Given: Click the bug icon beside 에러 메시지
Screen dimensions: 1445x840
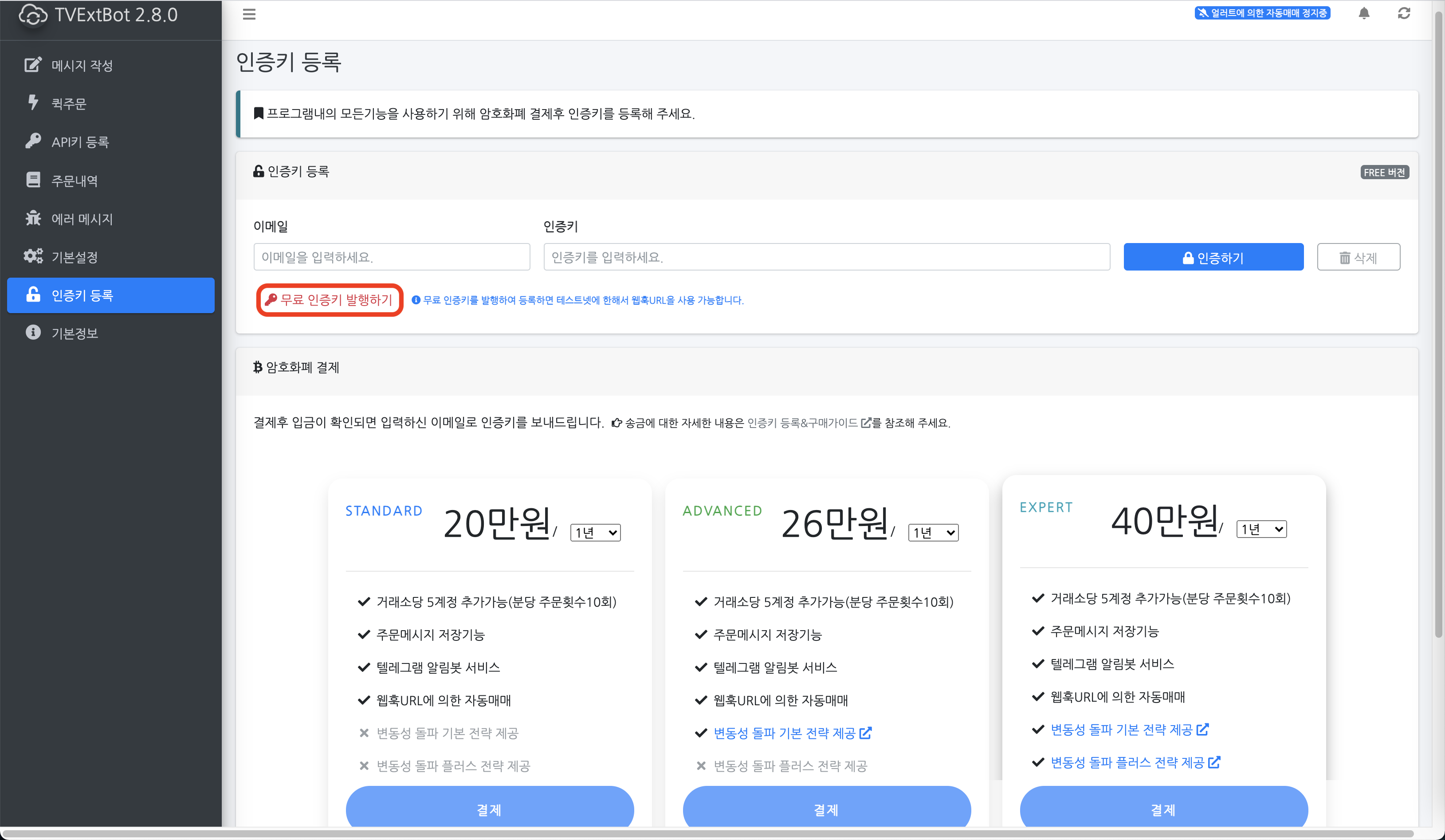Looking at the screenshot, I should click(x=33, y=217).
